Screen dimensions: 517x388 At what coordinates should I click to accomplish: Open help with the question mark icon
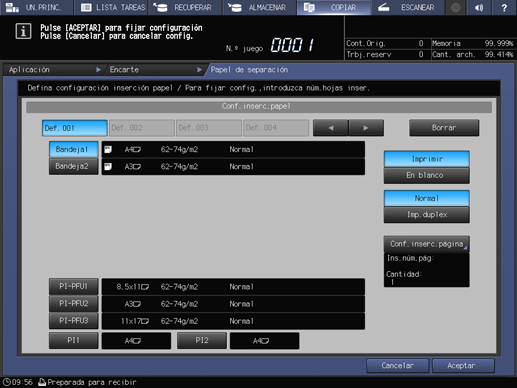point(504,7)
